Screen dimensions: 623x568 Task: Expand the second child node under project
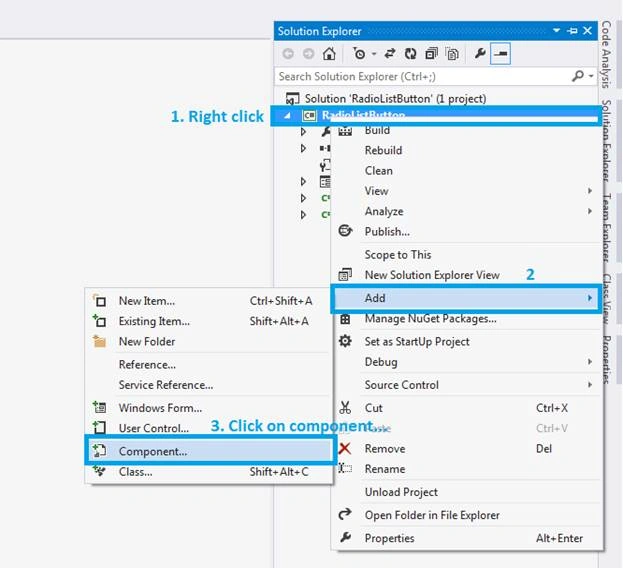tap(303, 149)
